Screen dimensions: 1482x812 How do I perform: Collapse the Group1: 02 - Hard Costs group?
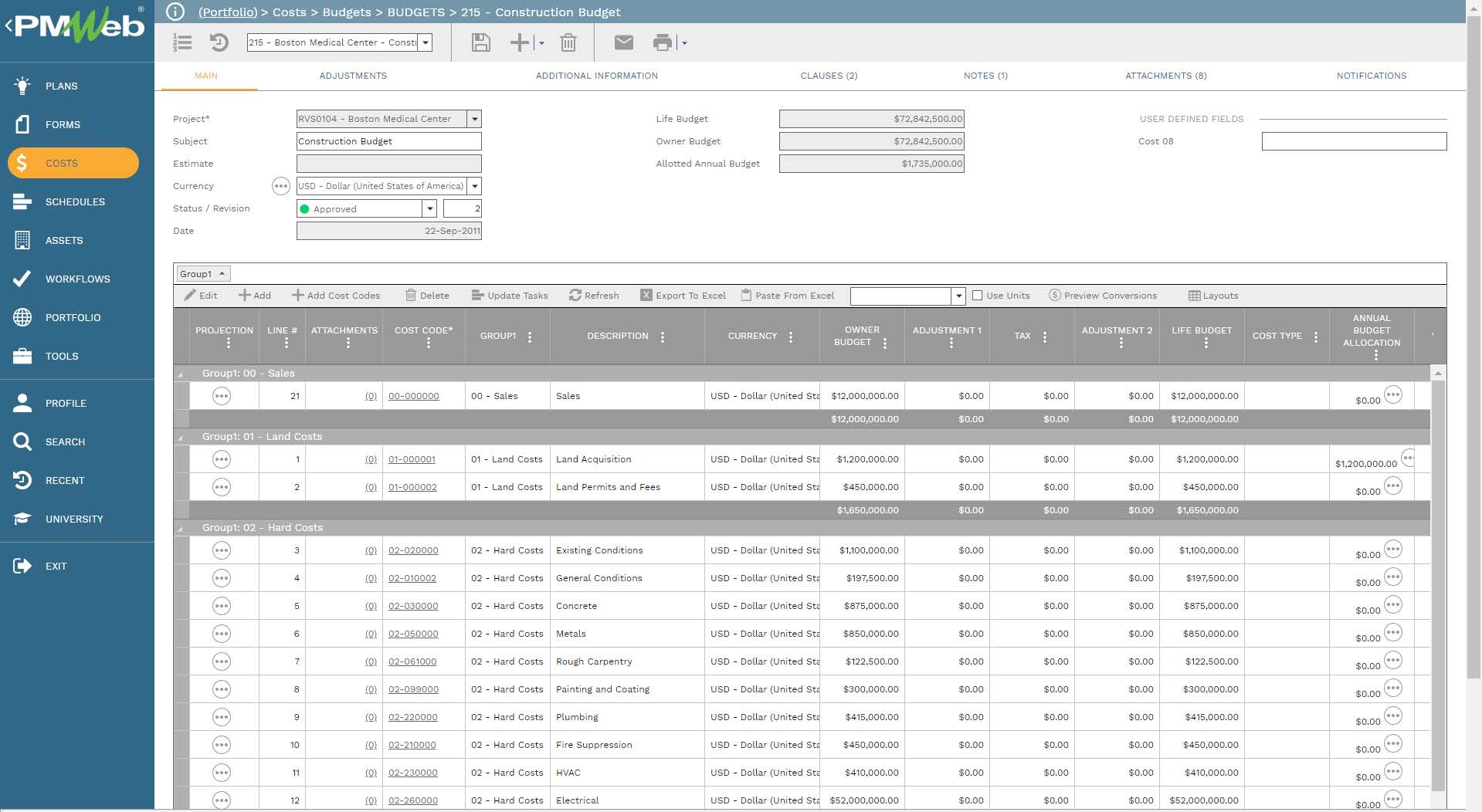click(x=181, y=529)
